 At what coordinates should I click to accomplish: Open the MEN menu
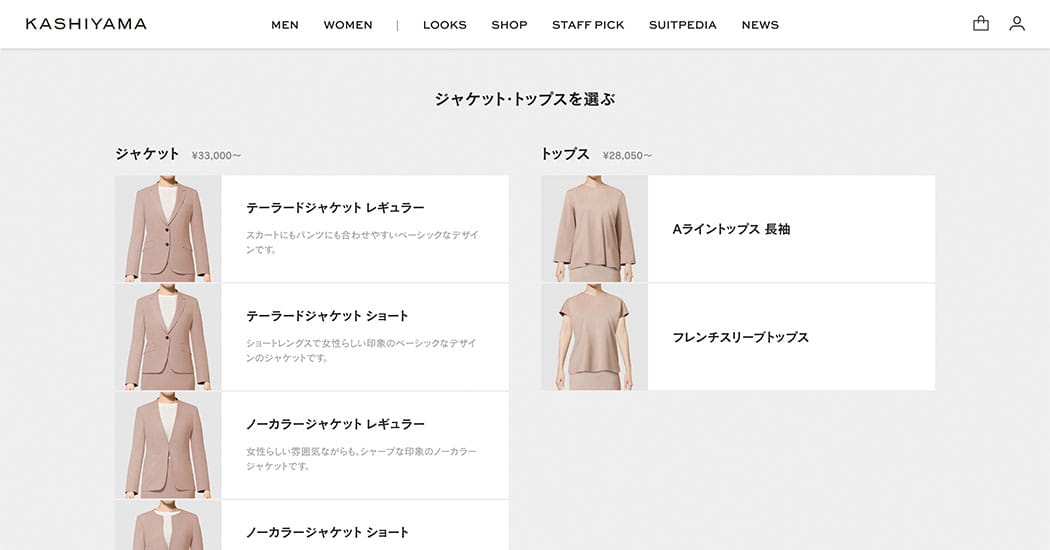[285, 25]
